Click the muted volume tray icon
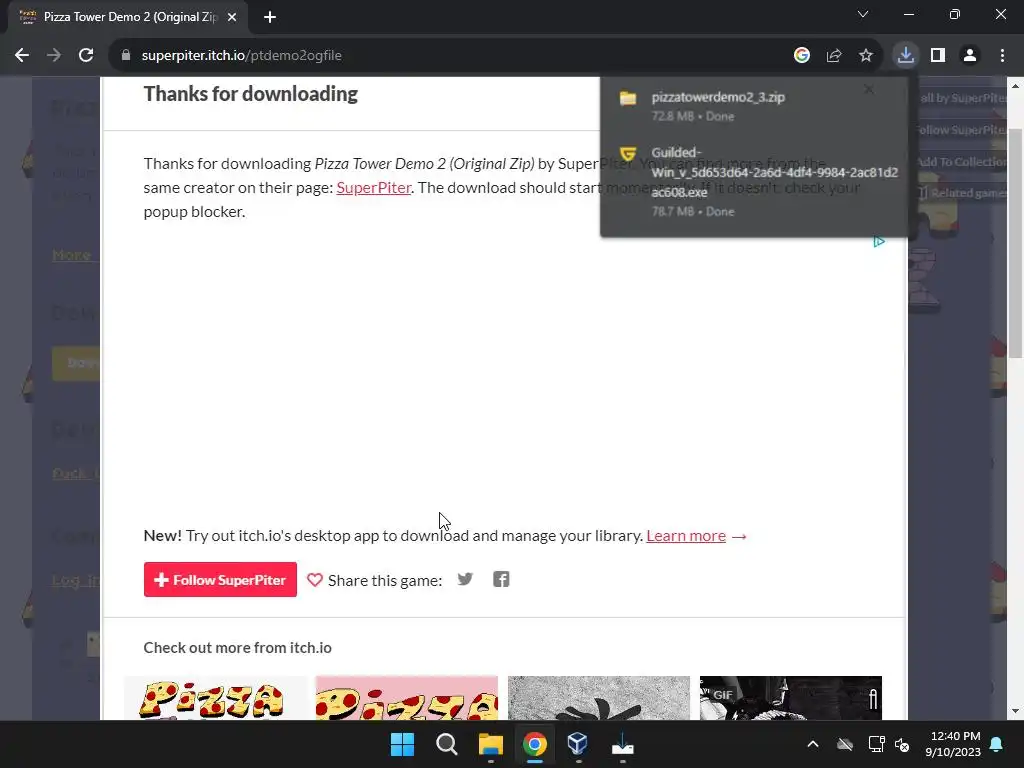Image resolution: width=1024 pixels, height=768 pixels. [x=902, y=744]
